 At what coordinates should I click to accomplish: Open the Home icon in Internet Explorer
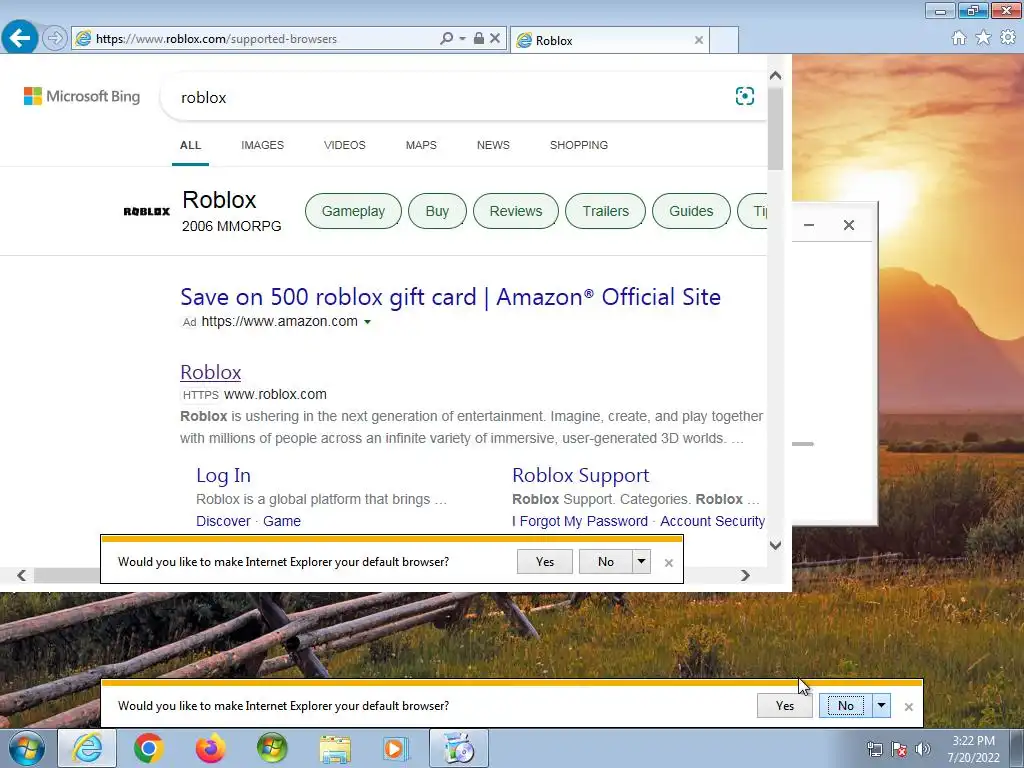[959, 38]
